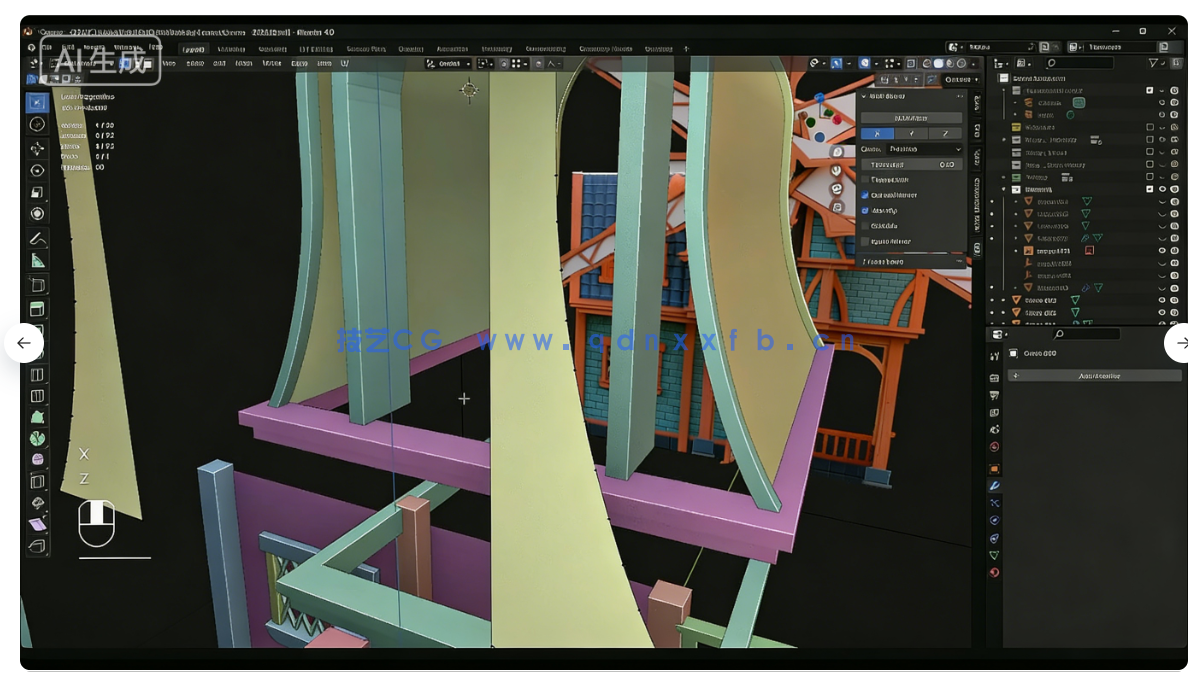Collapse the modifier panel header arrow

pyautogui.click(x=863, y=97)
